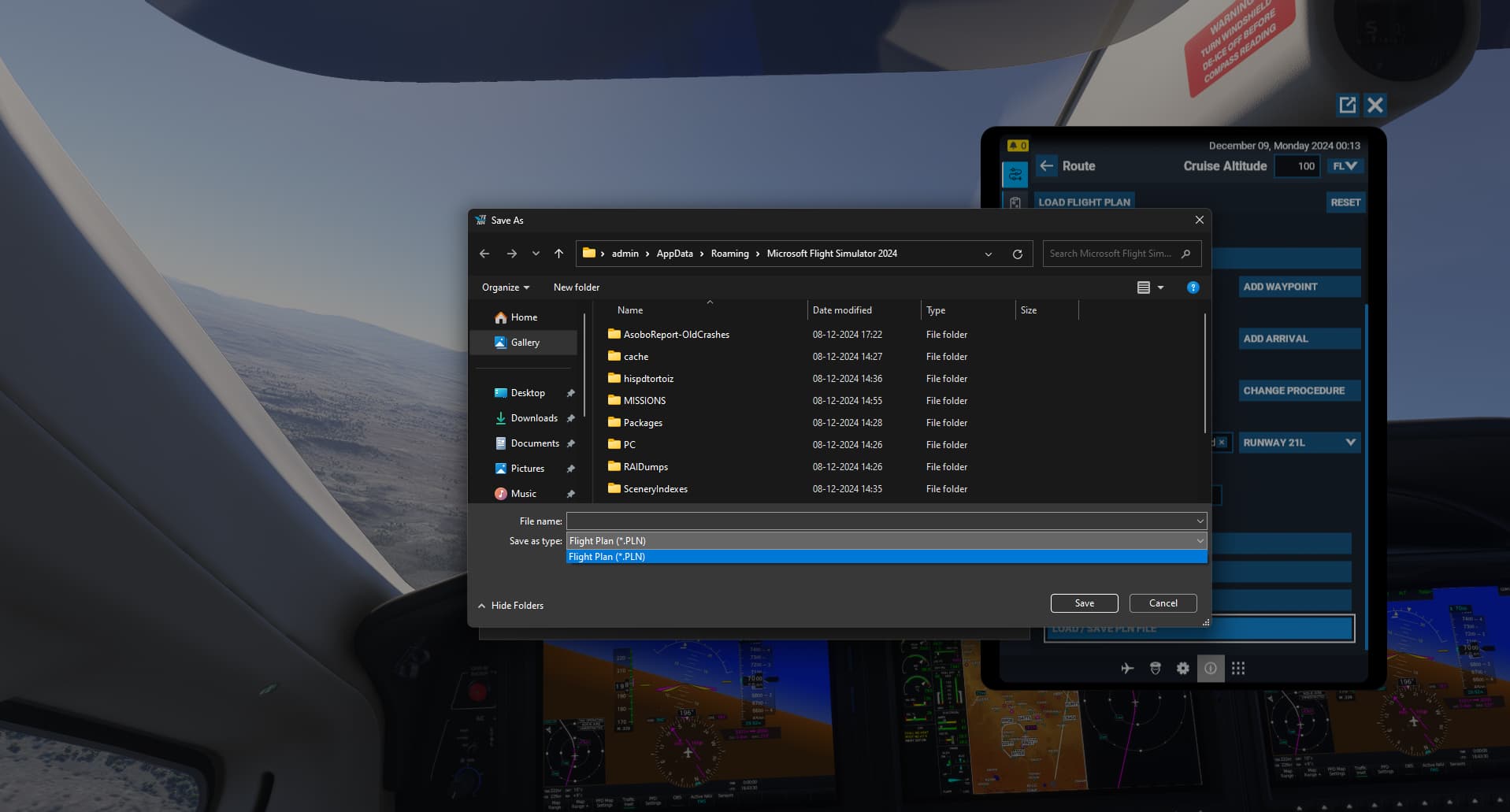
Task: Open the checklist icon below the route icon
Action: tap(1016, 203)
